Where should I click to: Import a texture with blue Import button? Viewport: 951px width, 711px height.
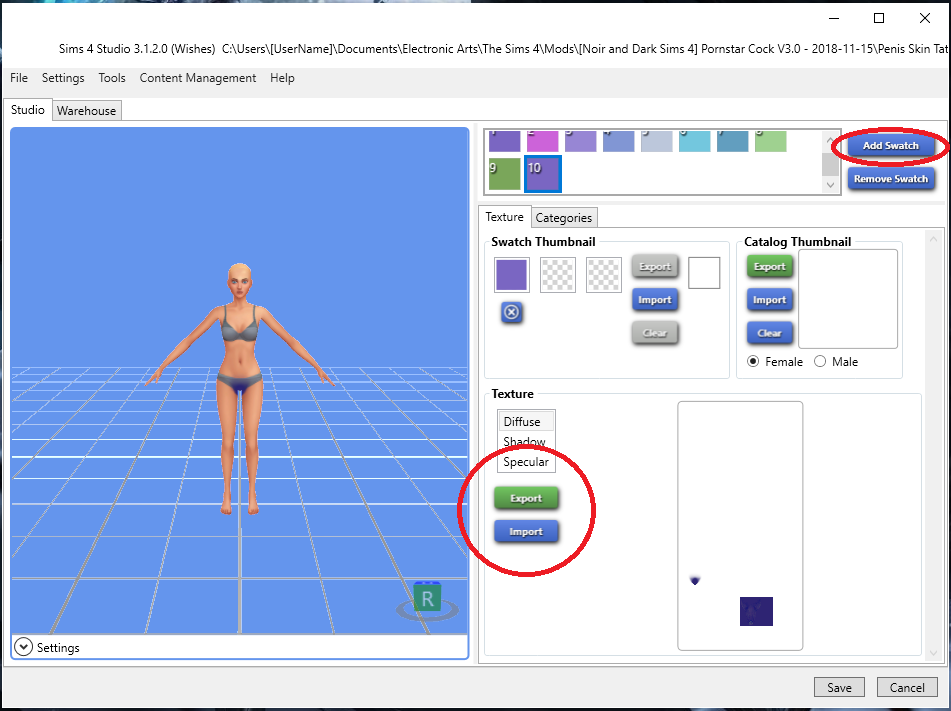[526, 531]
